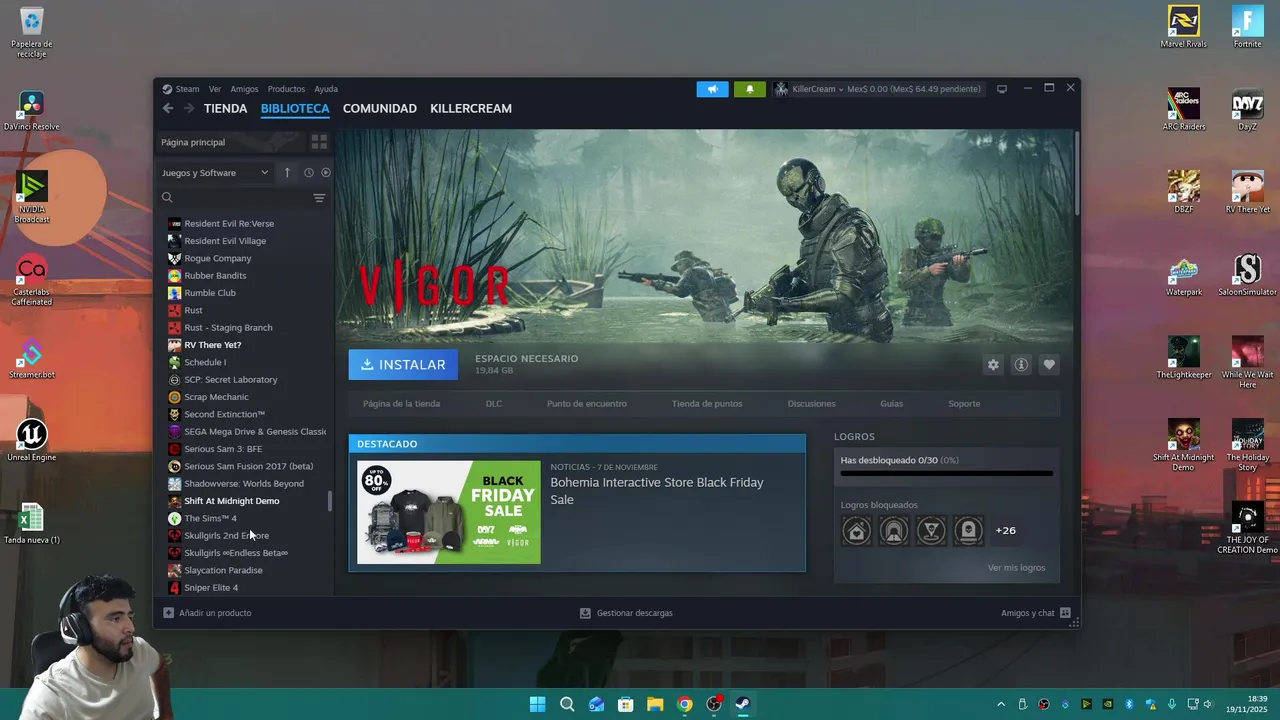This screenshot has width=1280, height=720.
Task: Open Amigos y chat panel
Action: 1036,613
